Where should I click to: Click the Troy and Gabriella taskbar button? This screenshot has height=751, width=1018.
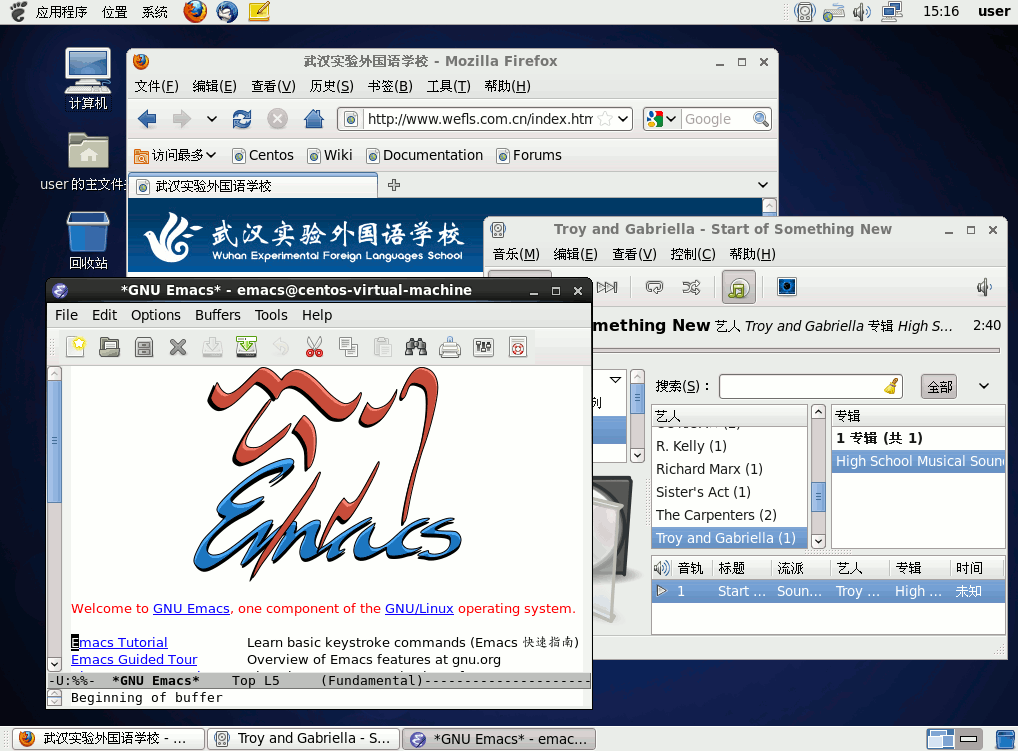click(x=303, y=739)
